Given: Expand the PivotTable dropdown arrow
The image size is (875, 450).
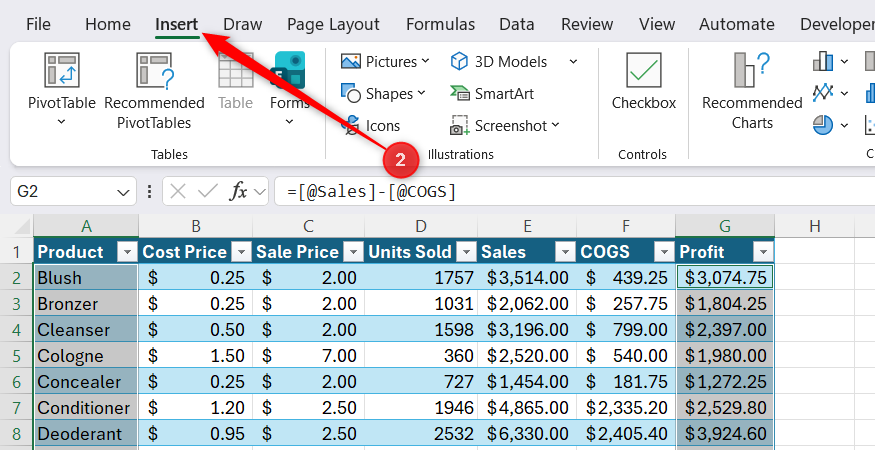Looking at the screenshot, I should coord(61,122).
